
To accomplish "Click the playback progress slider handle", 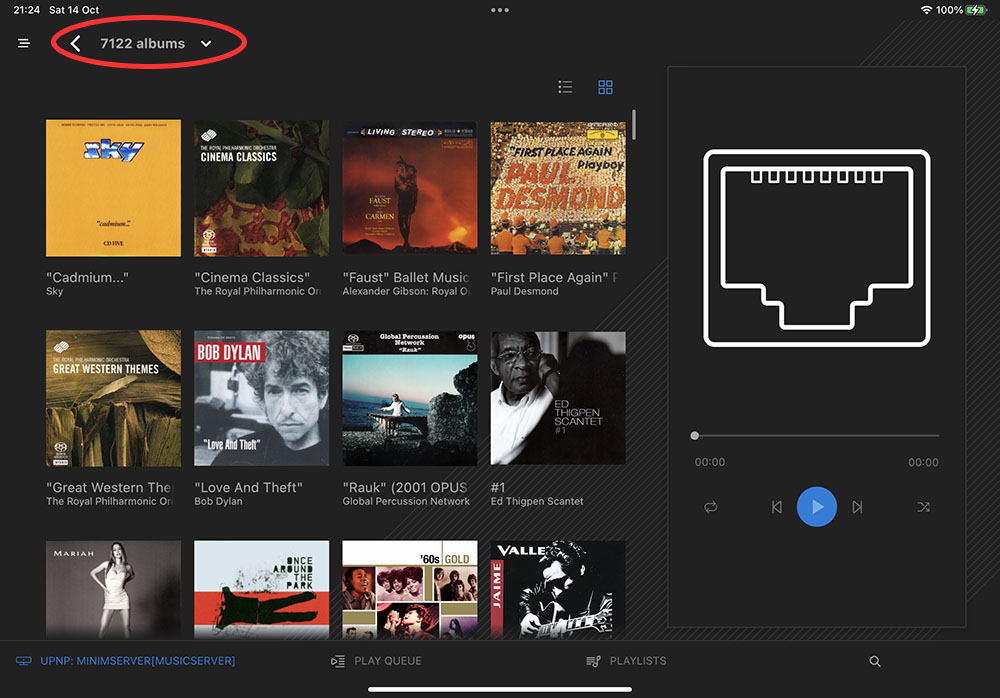I will [695, 436].
